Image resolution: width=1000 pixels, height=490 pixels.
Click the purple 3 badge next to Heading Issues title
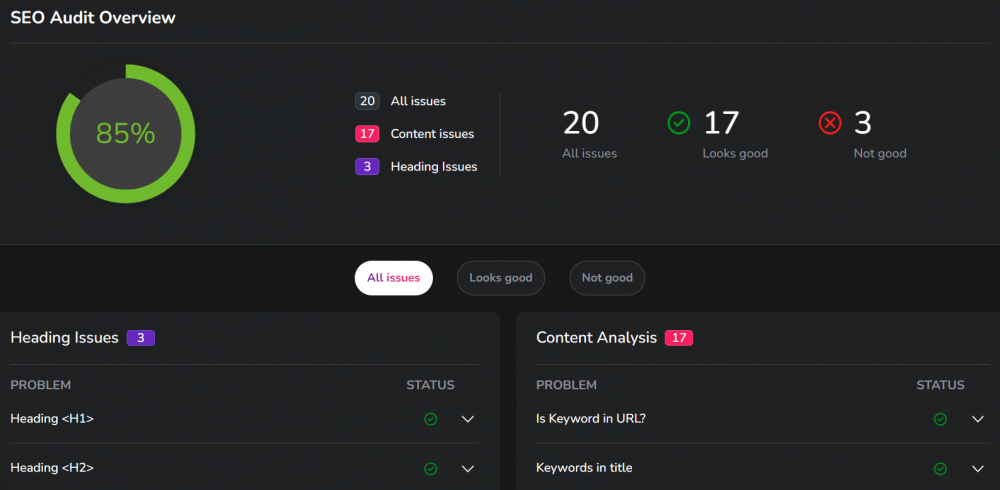tap(140, 338)
